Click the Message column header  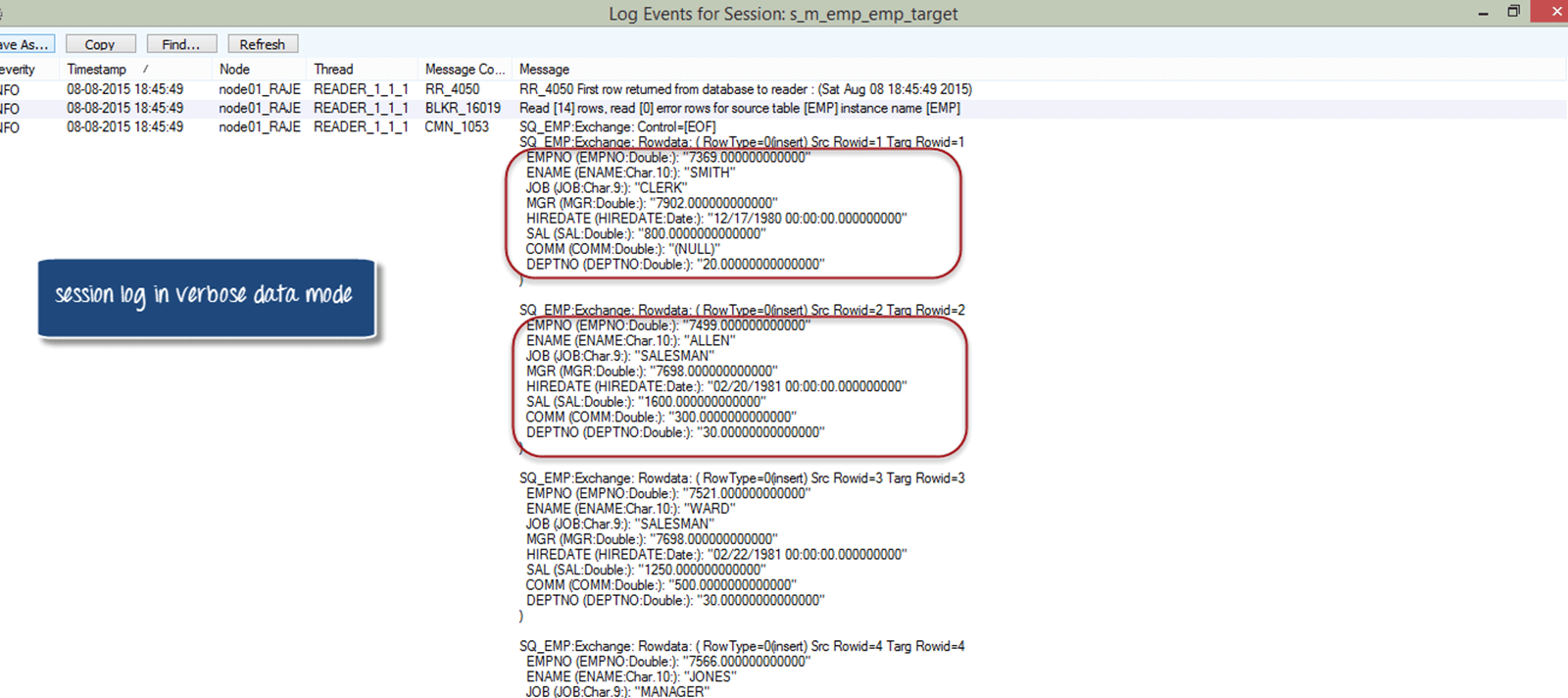(x=544, y=70)
